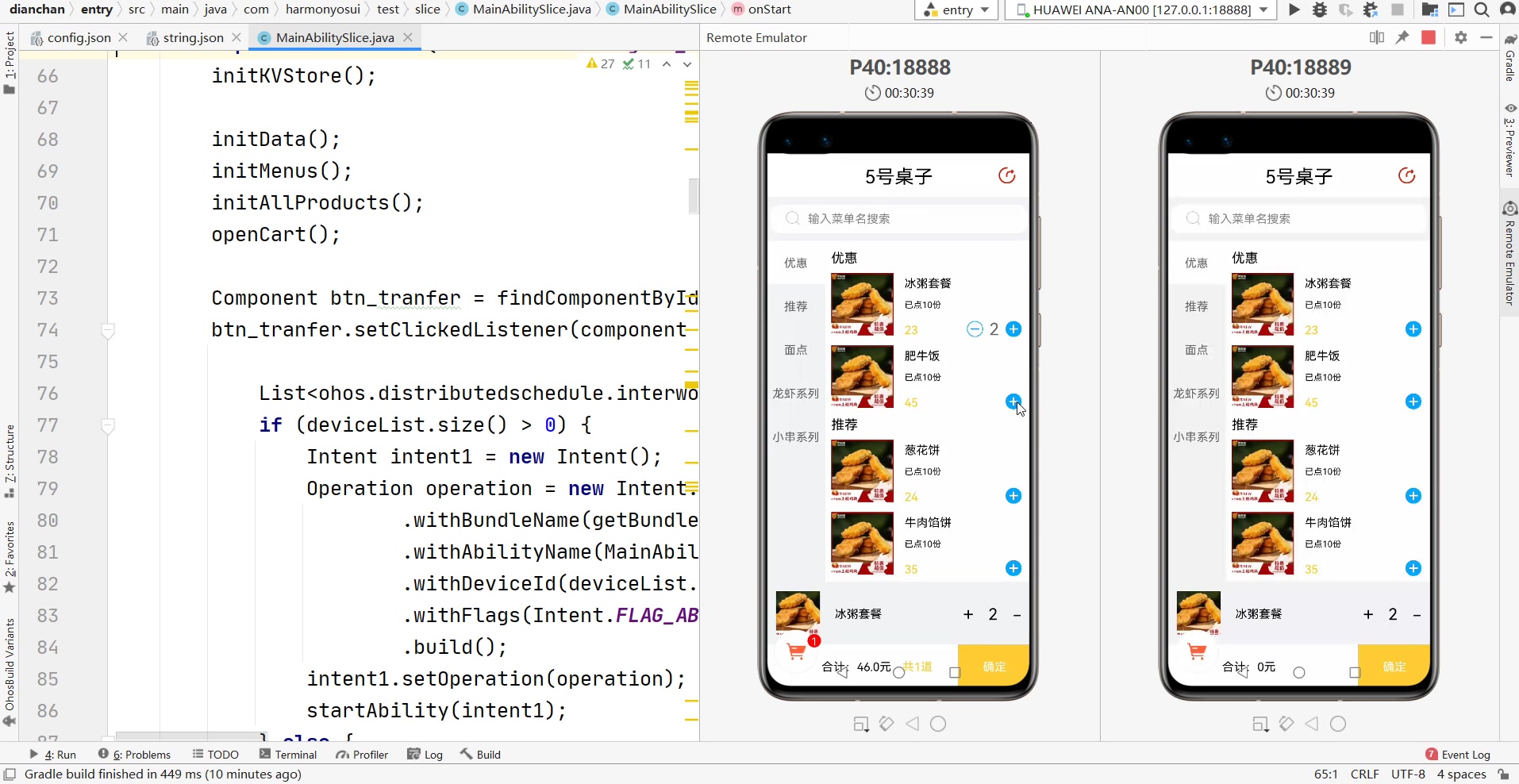Click the shopping cart icon on the left phone
1519x784 pixels.
tap(796, 651)
